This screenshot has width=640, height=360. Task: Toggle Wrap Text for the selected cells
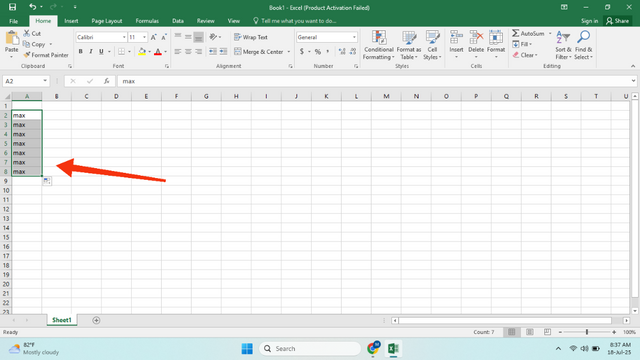[251, 37]
